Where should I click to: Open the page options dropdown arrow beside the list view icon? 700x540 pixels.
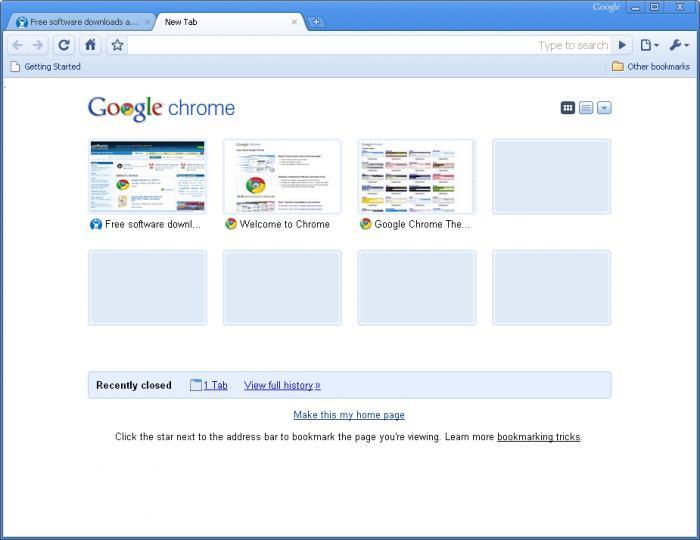[604, 108]
